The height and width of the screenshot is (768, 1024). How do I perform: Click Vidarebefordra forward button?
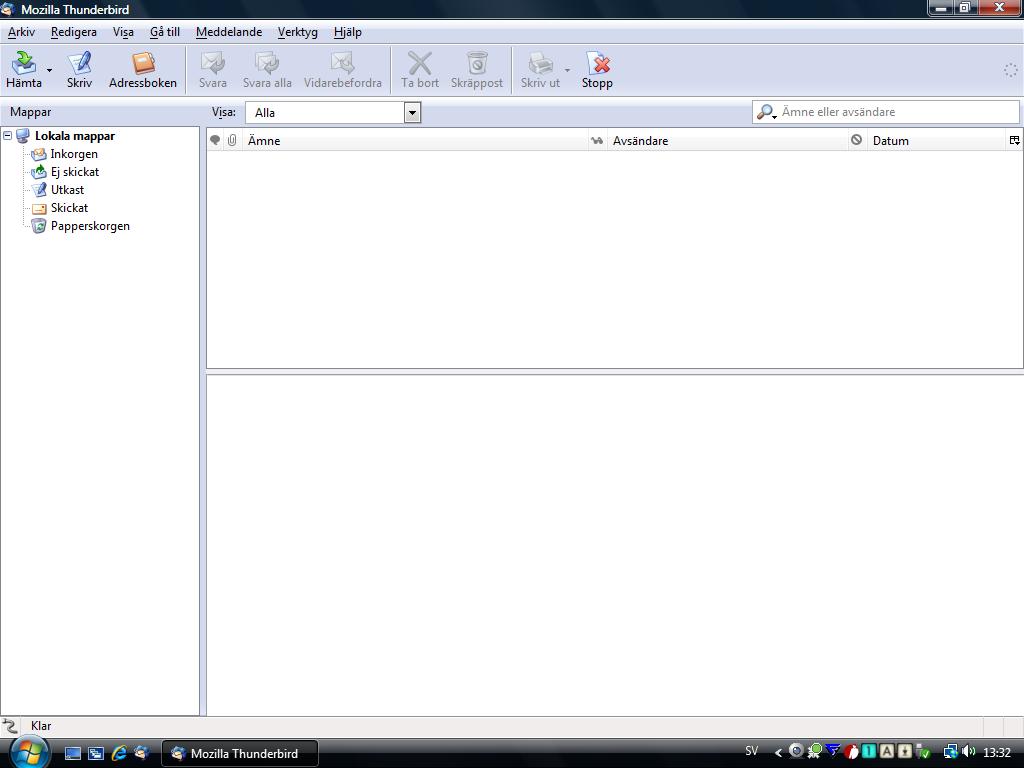coord(342,70)
